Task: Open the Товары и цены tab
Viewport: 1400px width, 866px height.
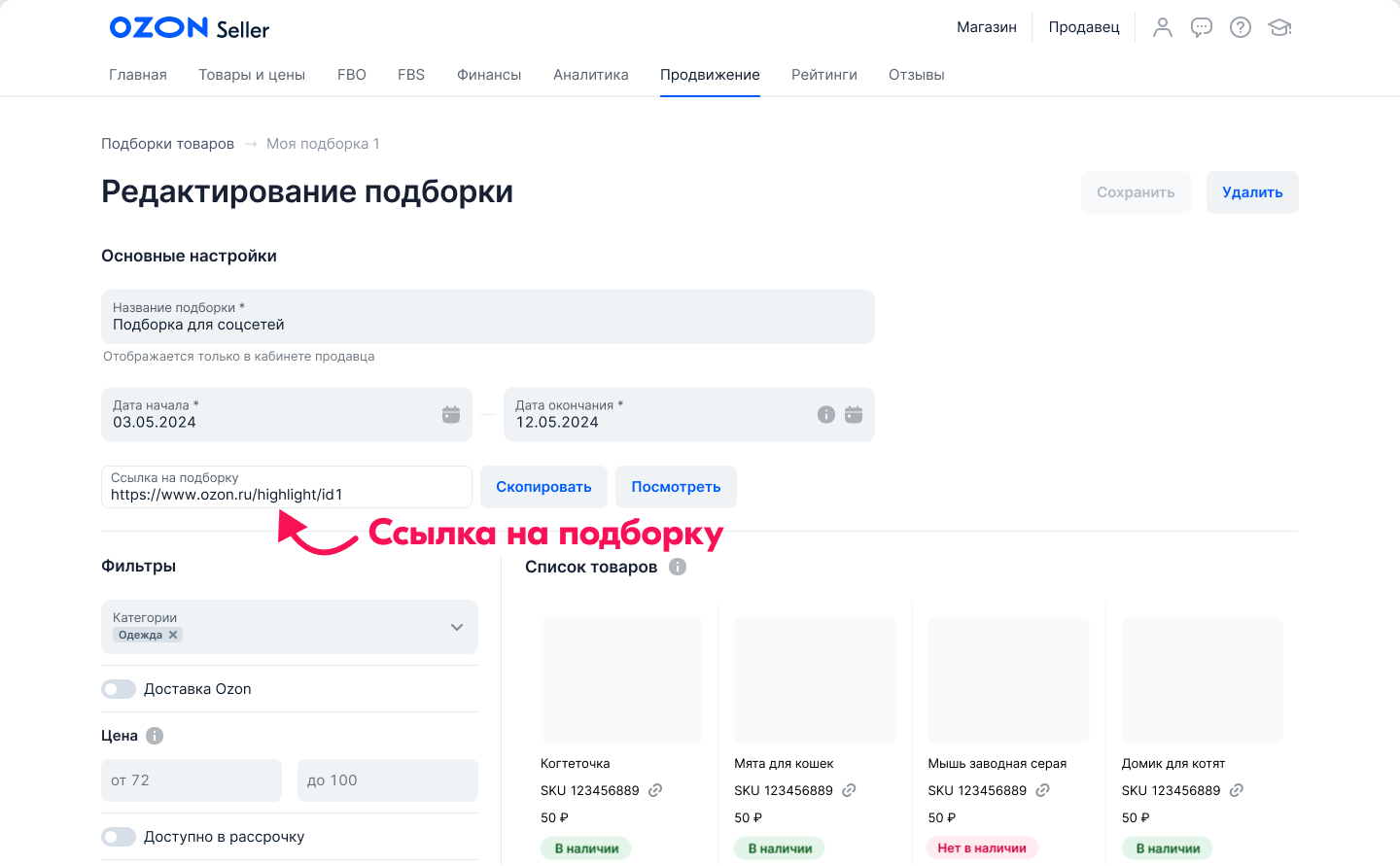Action: 252,75
